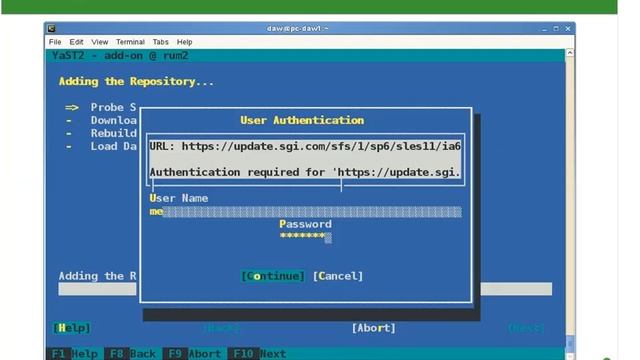Click the F9 Abort function key label
Image resolution: width=640 pixels, height=360 pixels.
click(x=193, y=353)
